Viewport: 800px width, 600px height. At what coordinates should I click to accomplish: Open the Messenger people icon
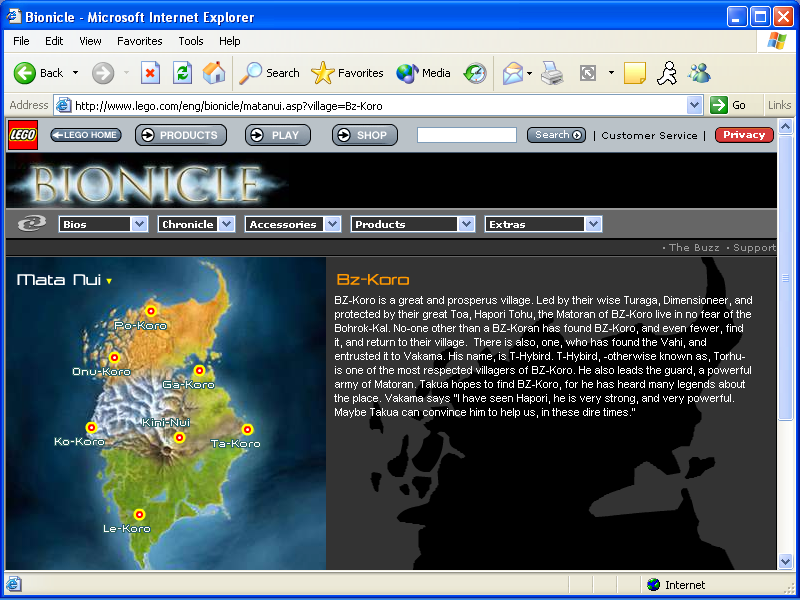[699, 73]
